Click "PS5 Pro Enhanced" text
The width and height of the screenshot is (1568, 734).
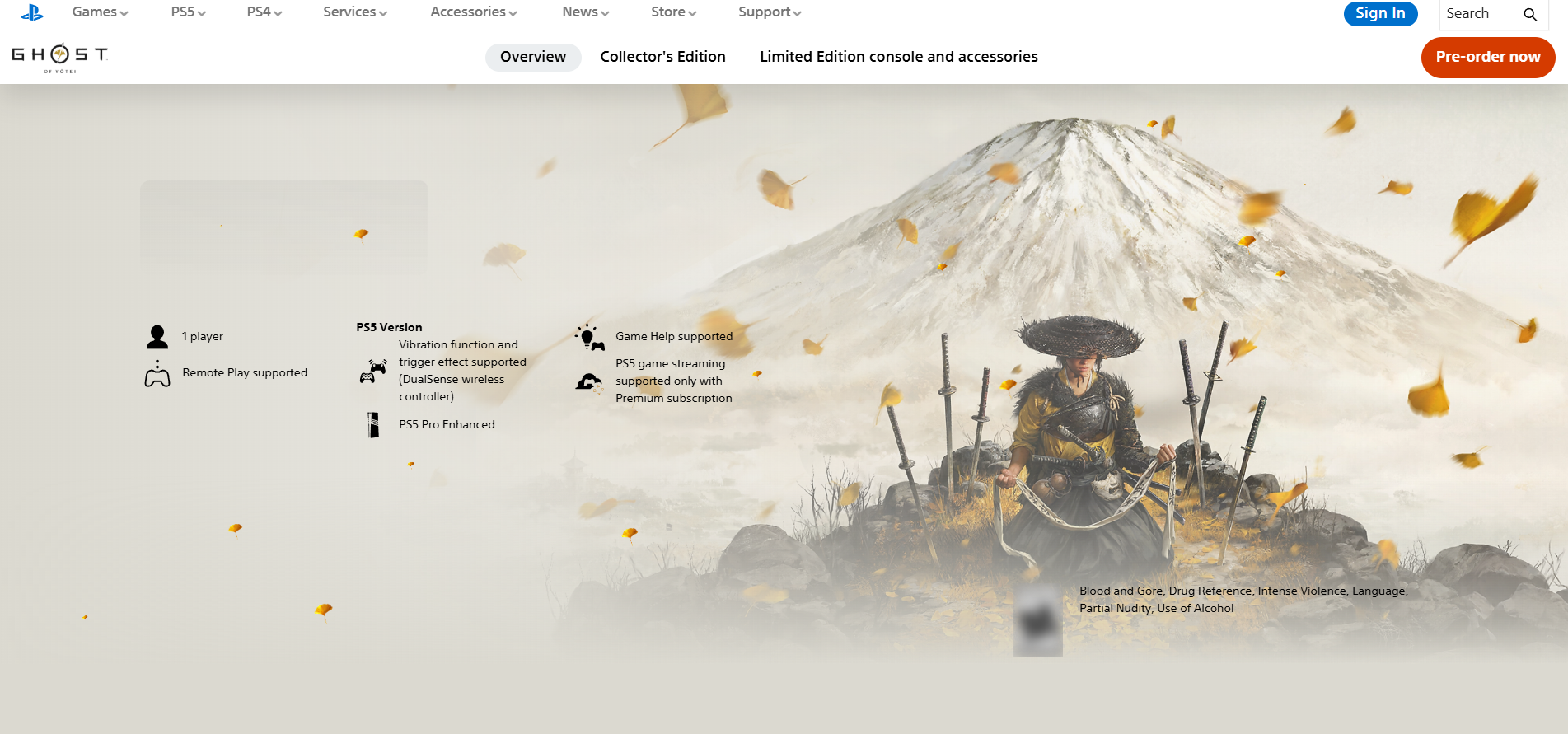(x=447, y=424)
